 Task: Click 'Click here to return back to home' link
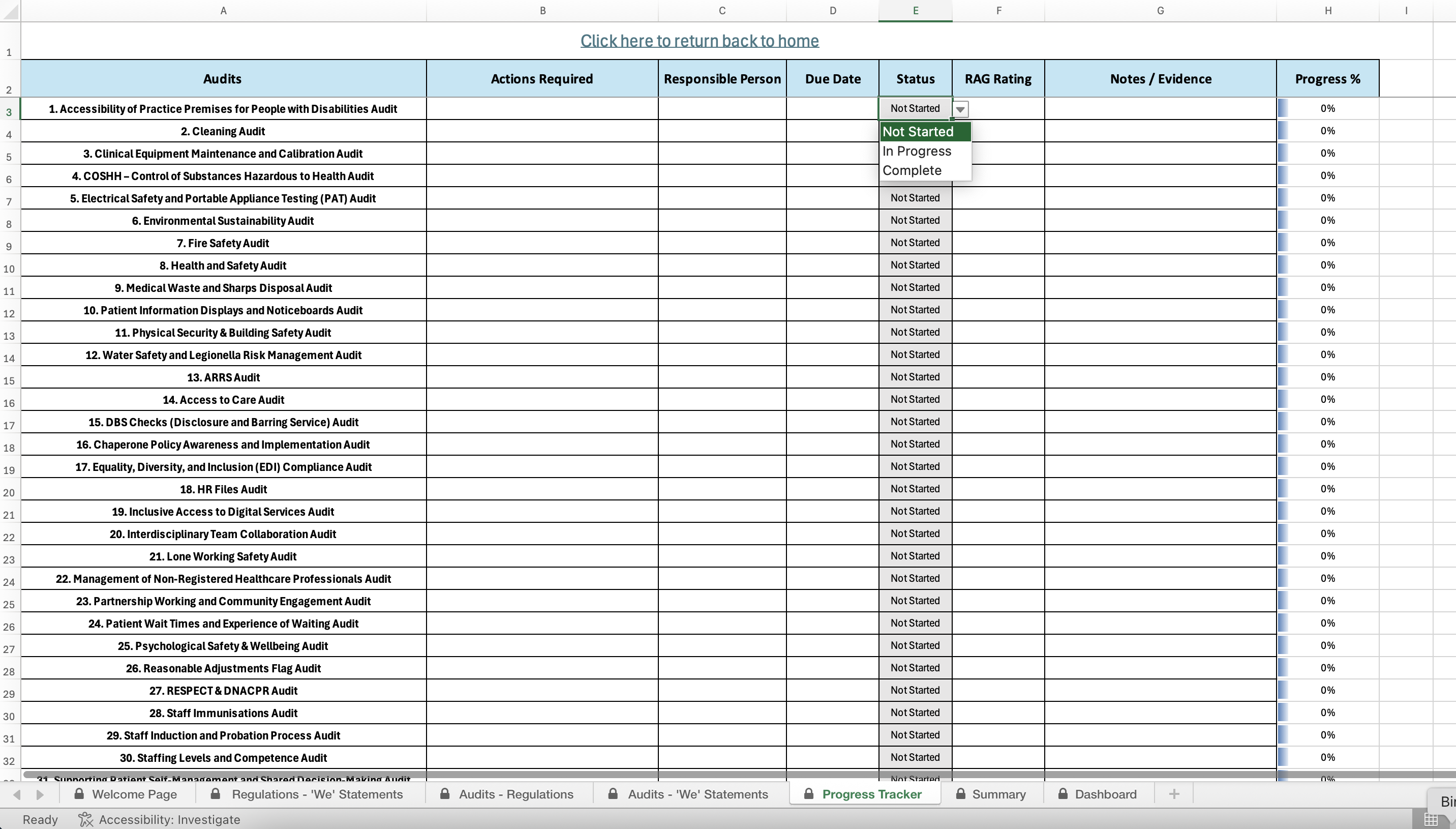[x=699, y=41]
